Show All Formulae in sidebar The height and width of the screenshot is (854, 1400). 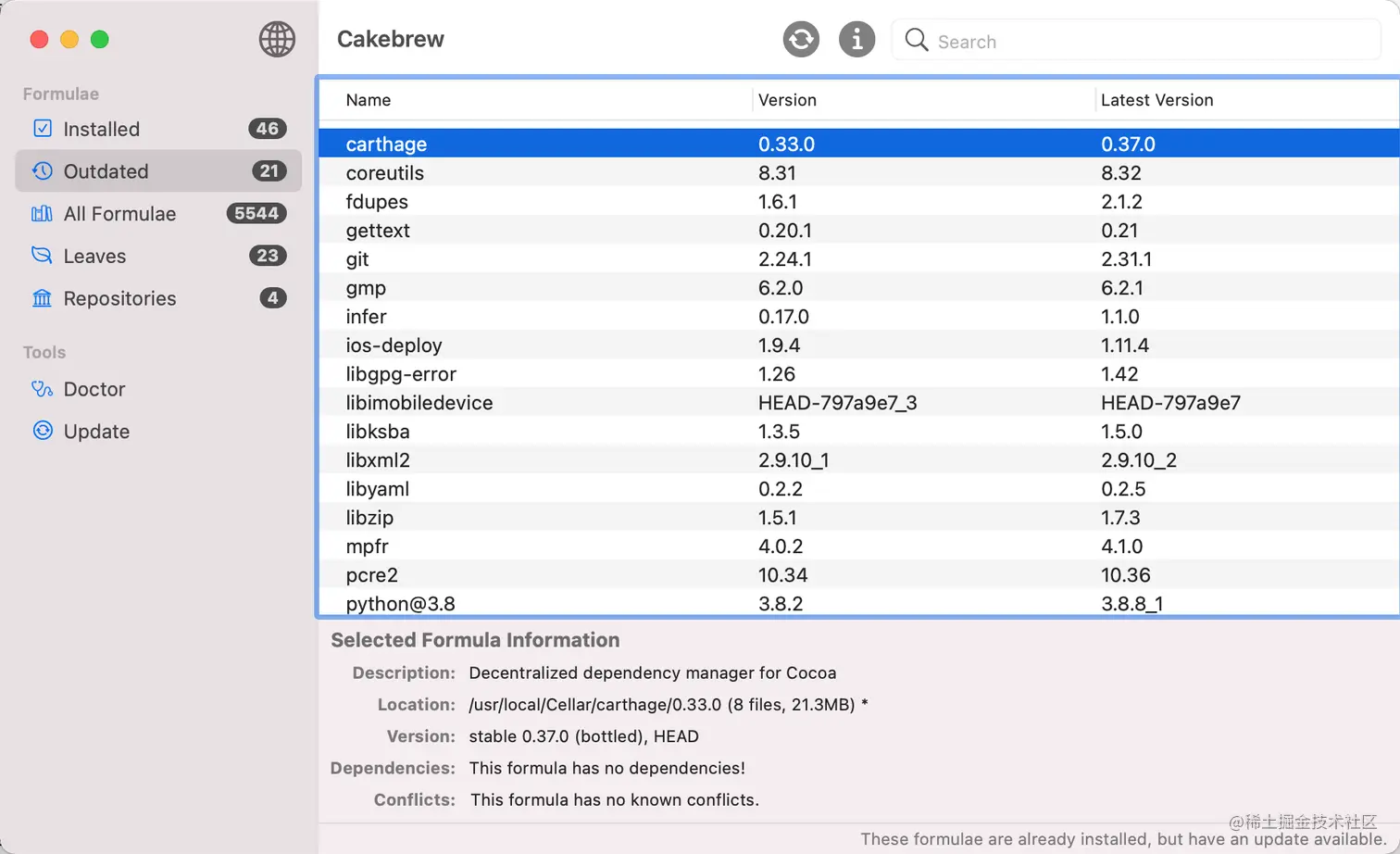pos(158,213)
